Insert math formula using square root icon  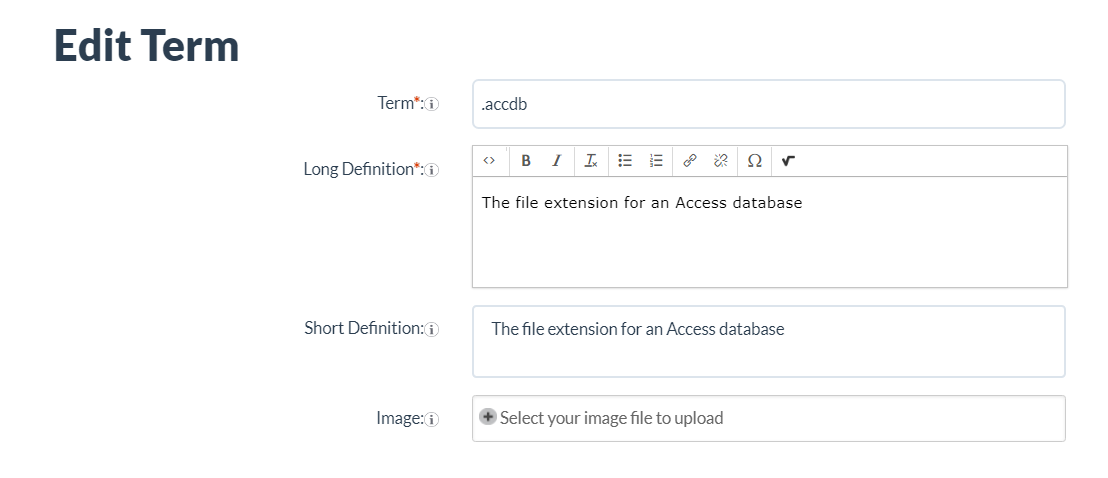789,161
